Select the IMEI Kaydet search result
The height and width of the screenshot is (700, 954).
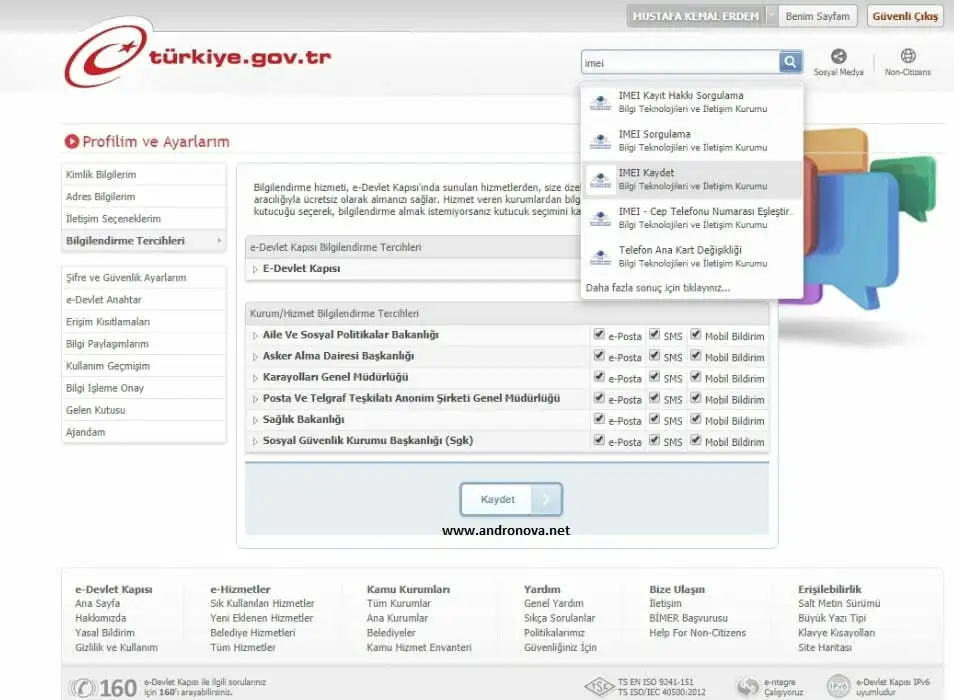coord(692,179)
